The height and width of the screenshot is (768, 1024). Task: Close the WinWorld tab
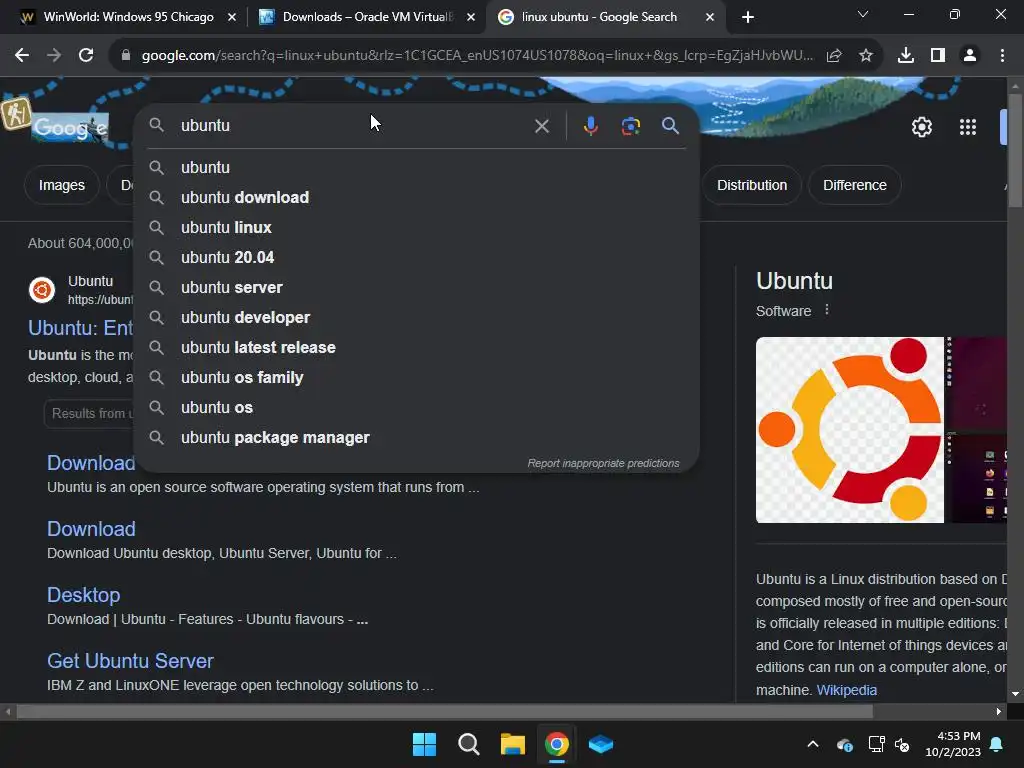[232, 17]
